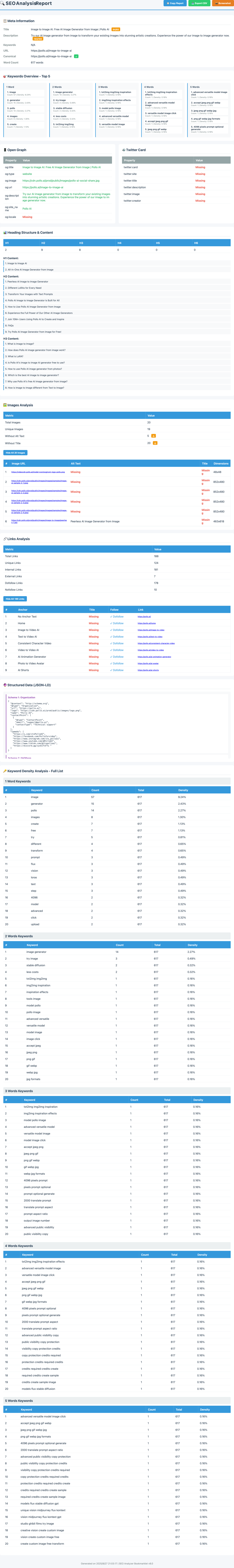Click the warning badge next to Without Alt Text

[x=153, y=436]
